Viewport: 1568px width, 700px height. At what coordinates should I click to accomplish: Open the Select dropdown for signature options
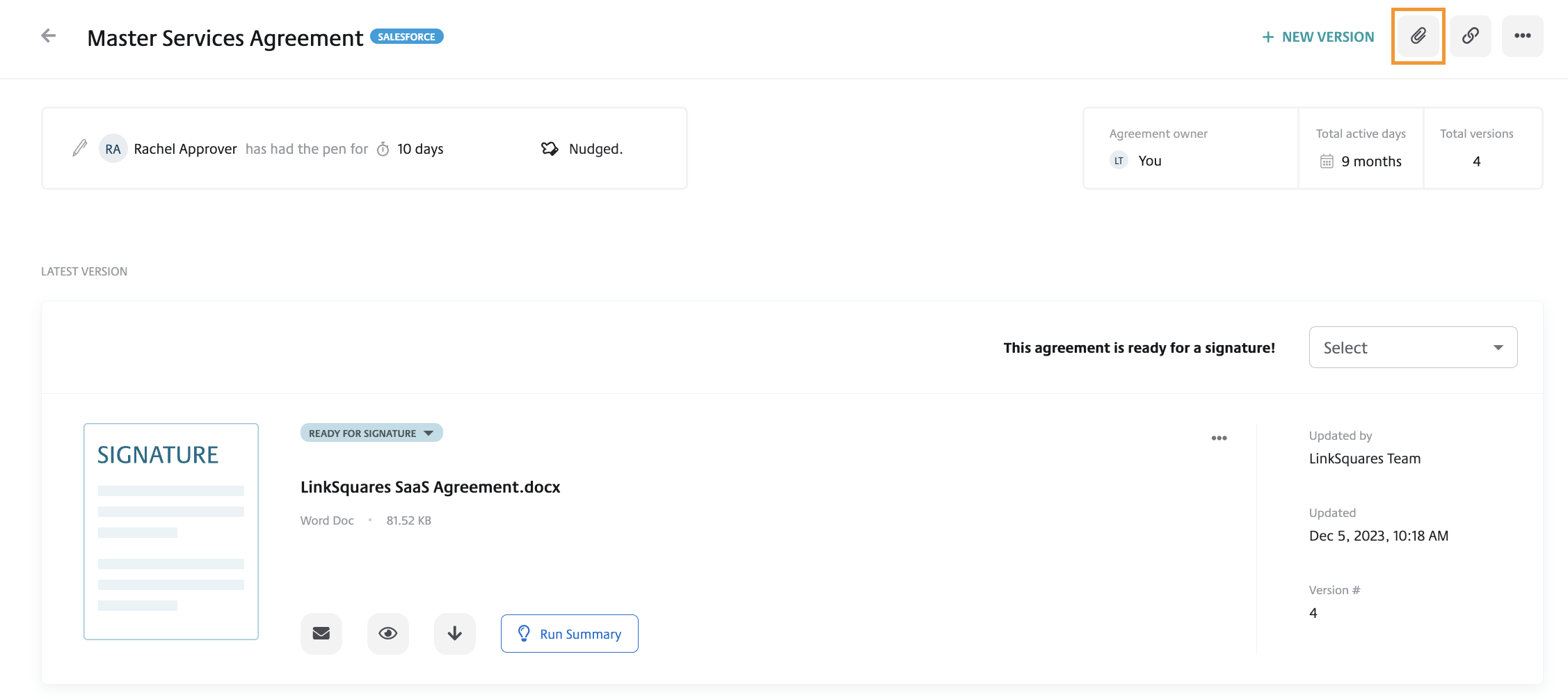(x=1413, y=347)
